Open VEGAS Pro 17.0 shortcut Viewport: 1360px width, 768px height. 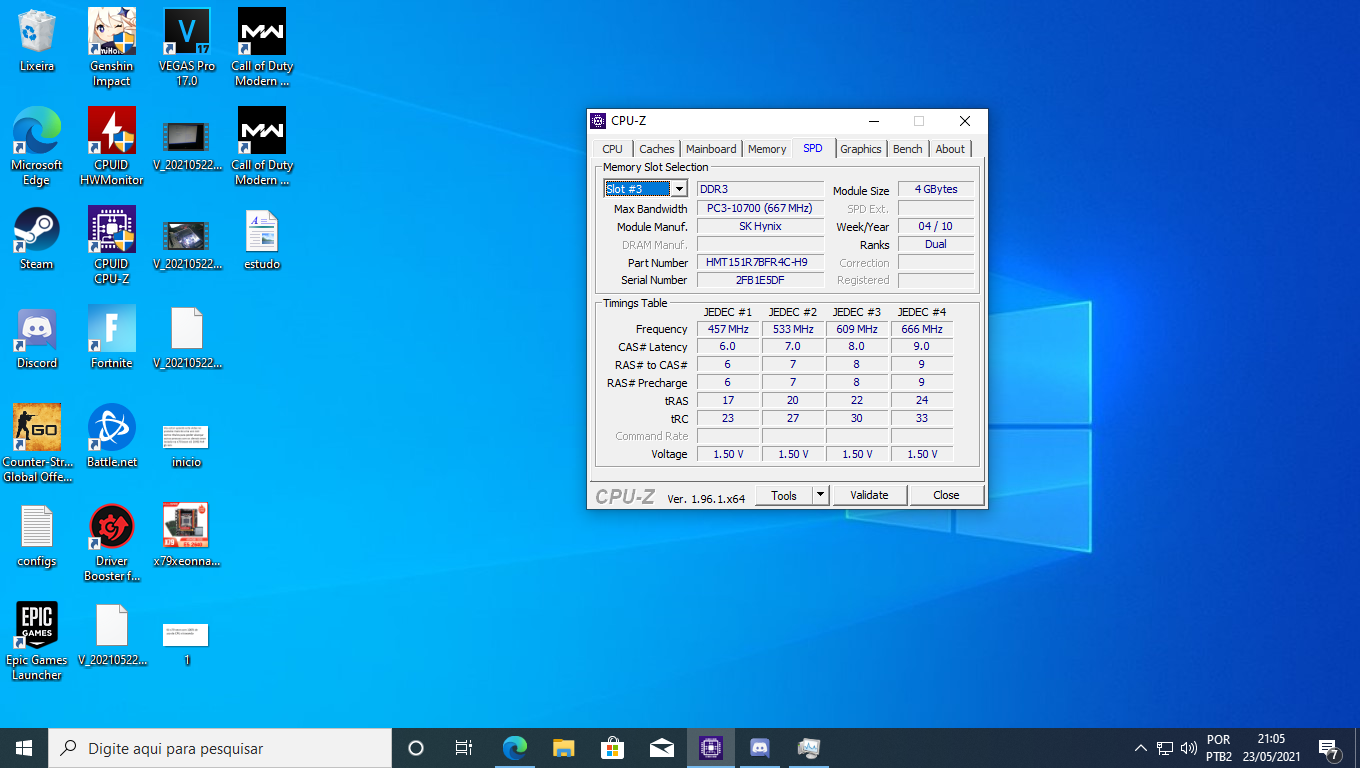(187, 47)
